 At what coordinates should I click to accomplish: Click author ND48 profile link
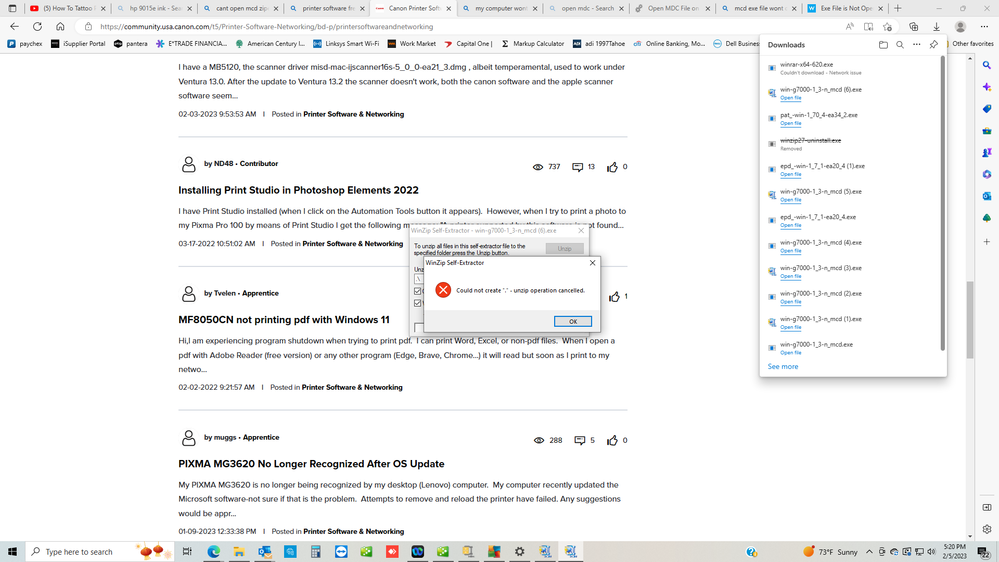pyautogui.click(x=224, y=164)
